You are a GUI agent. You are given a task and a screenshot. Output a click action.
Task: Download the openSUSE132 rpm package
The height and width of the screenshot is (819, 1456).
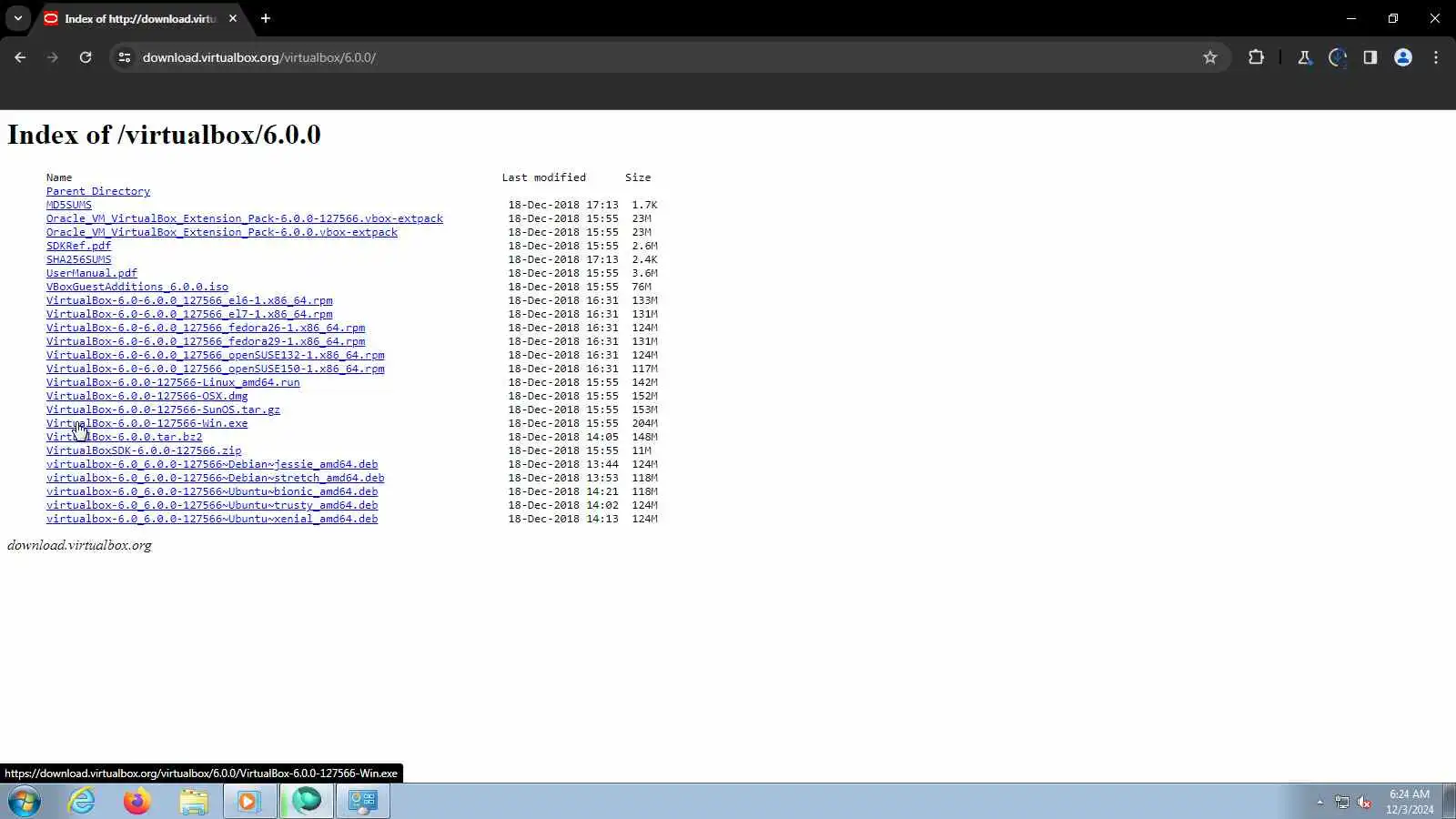(x=216, y=355)
